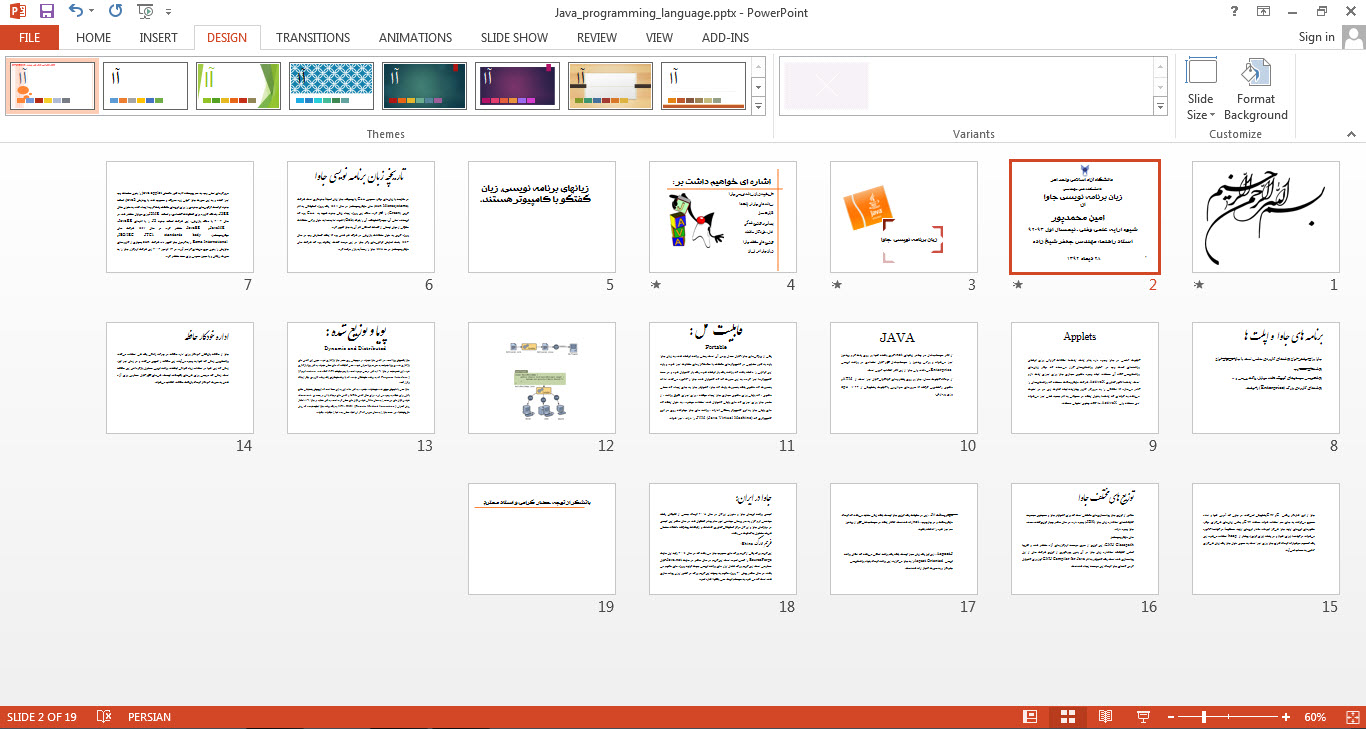Switch to the ANIMATIONS tab
Image resolution: width=1366 pixels, height=729 pixels.
(415, 38)
